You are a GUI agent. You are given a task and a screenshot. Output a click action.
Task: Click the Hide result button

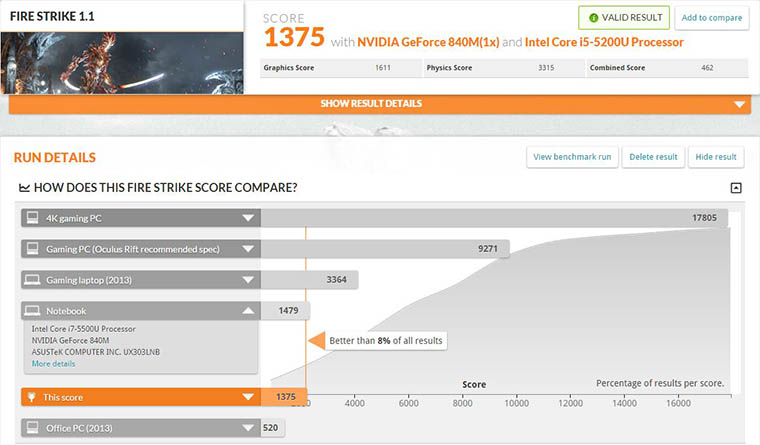click(x=716, y=157)
